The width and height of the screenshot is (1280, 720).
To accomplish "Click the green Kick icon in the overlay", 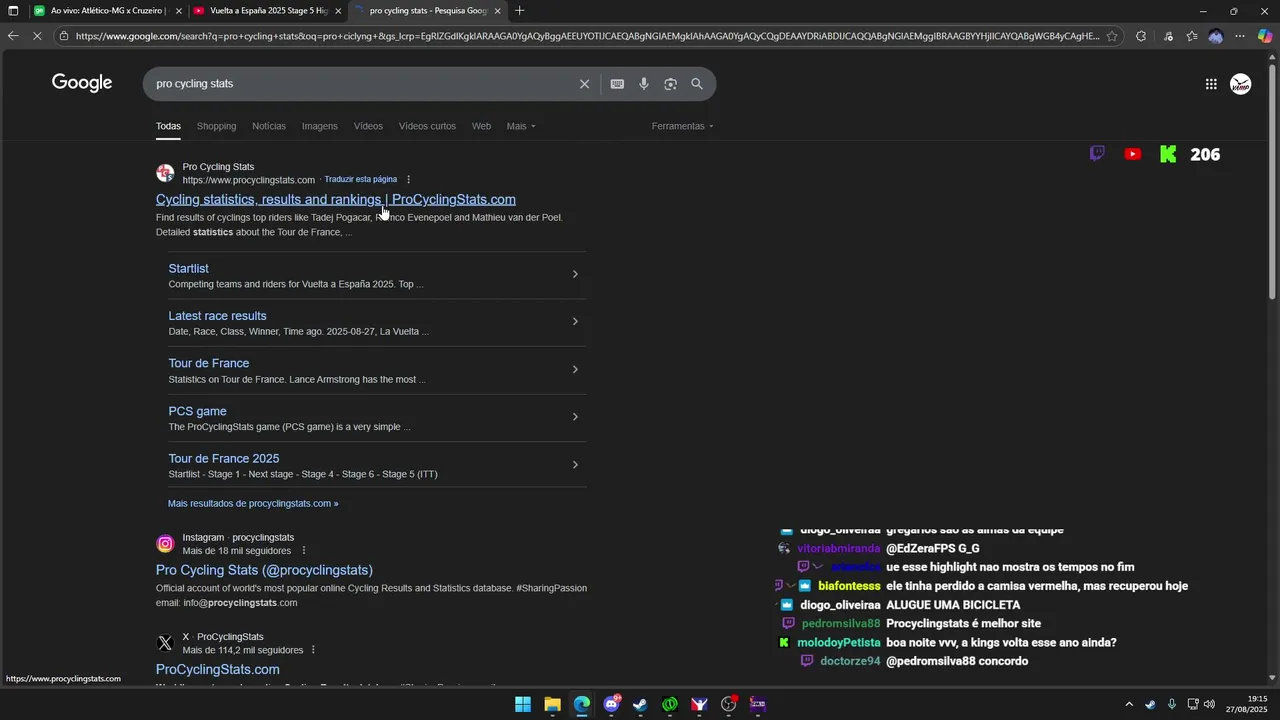I will 1168,154.
